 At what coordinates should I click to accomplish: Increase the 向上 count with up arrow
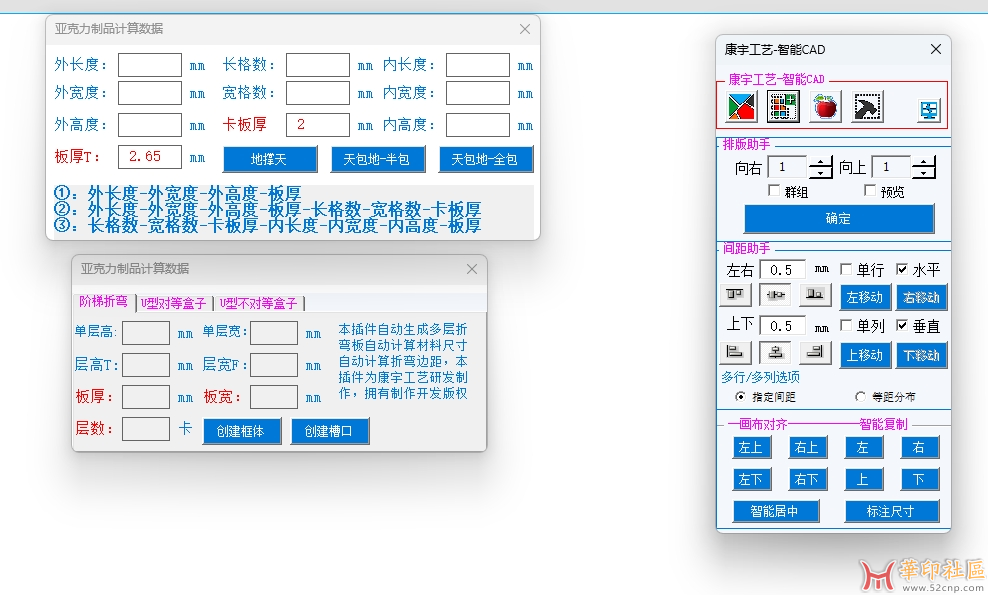(x=924, y=163)
